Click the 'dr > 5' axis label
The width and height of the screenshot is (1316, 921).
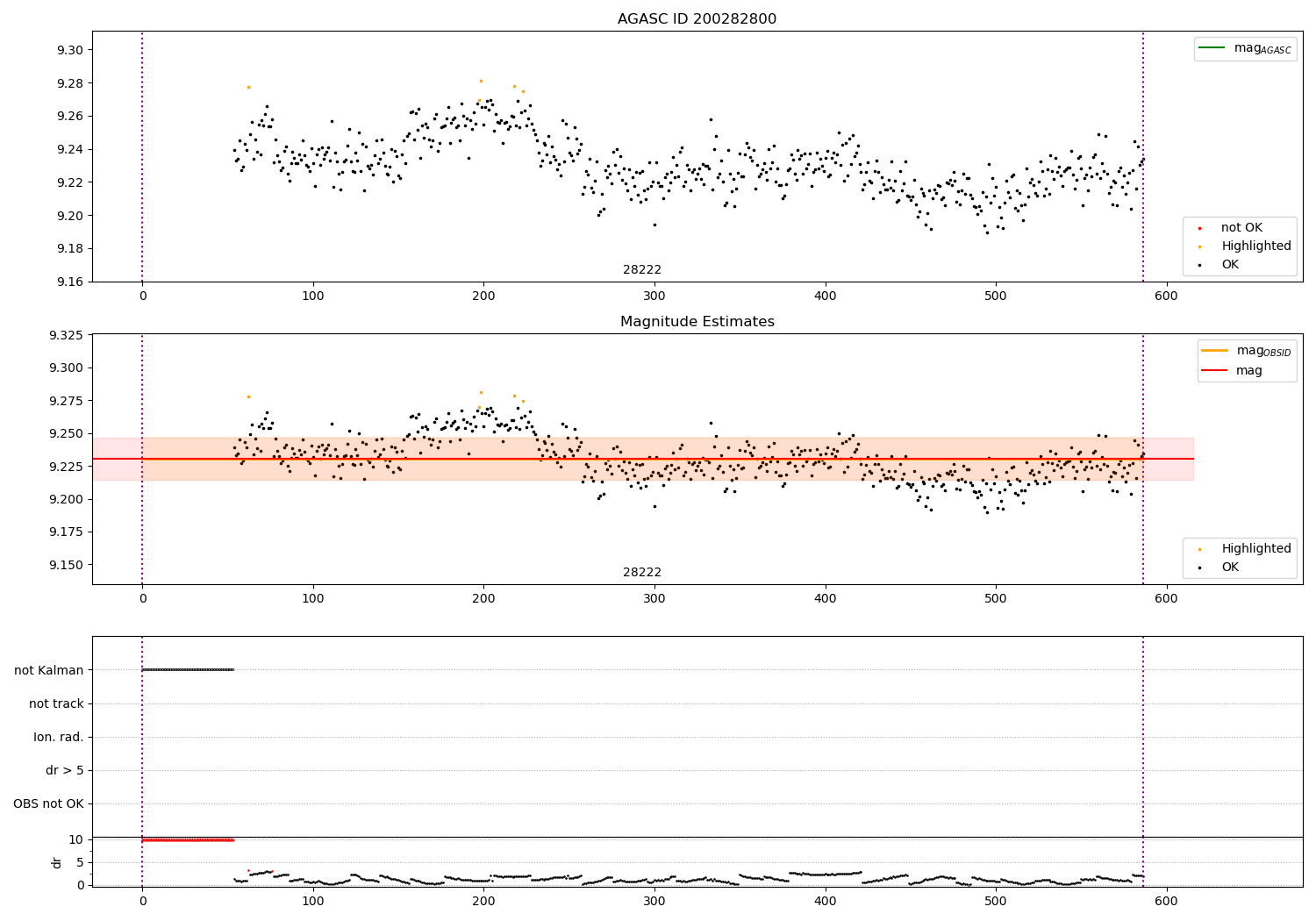click(x=65, y=770)
